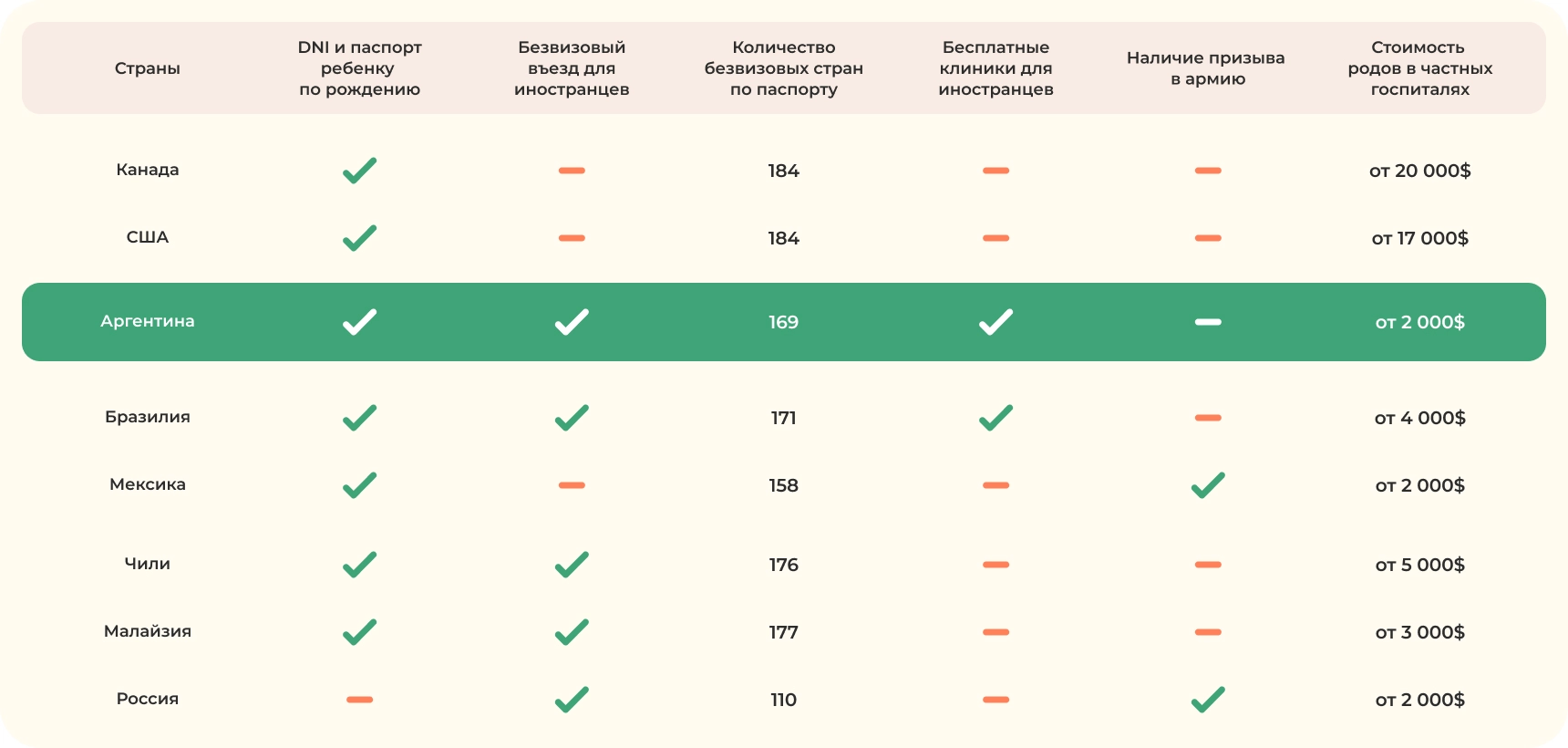1568x748 pixels.
Task: Click Мексика's checkmark under Наличие призыва в армию
Action: pos(1208,485)
